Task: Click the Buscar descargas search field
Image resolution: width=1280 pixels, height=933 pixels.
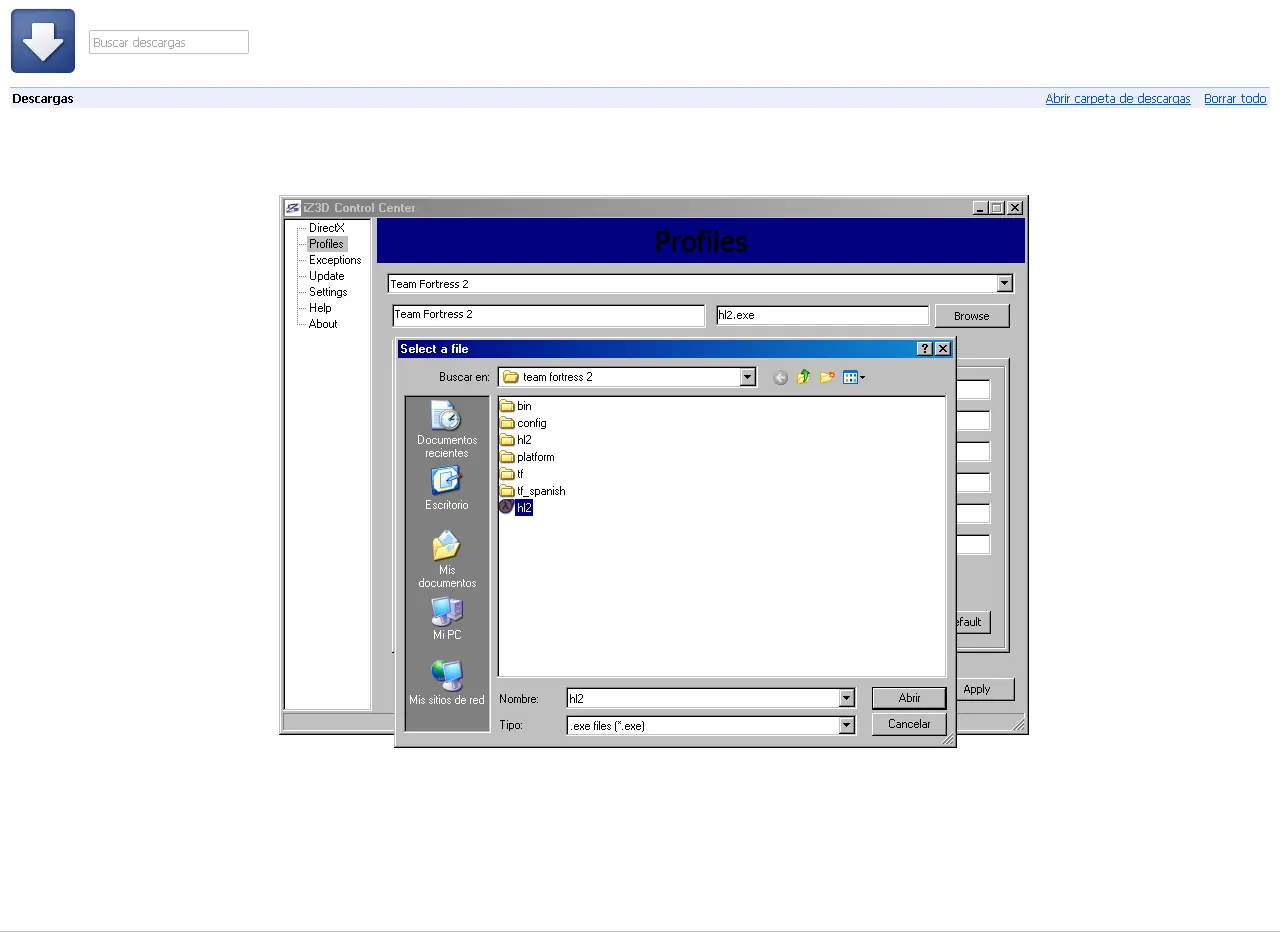Action: 169,42
